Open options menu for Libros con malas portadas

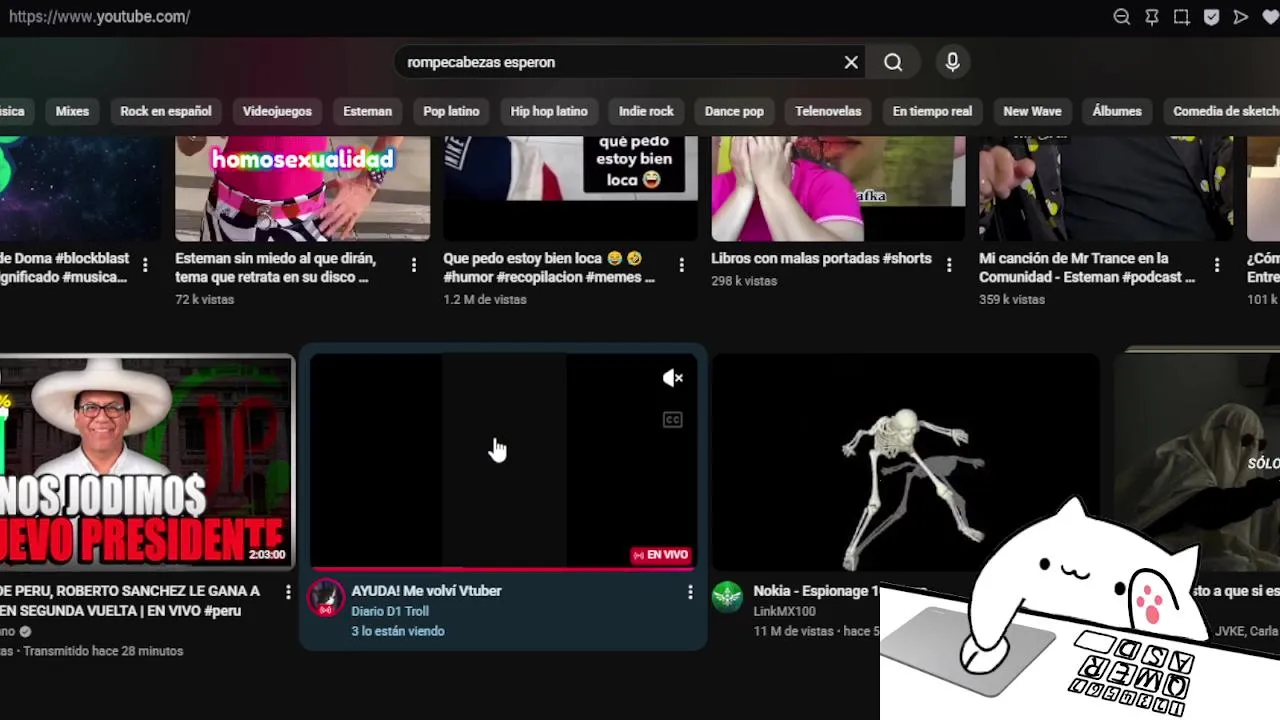949,265
